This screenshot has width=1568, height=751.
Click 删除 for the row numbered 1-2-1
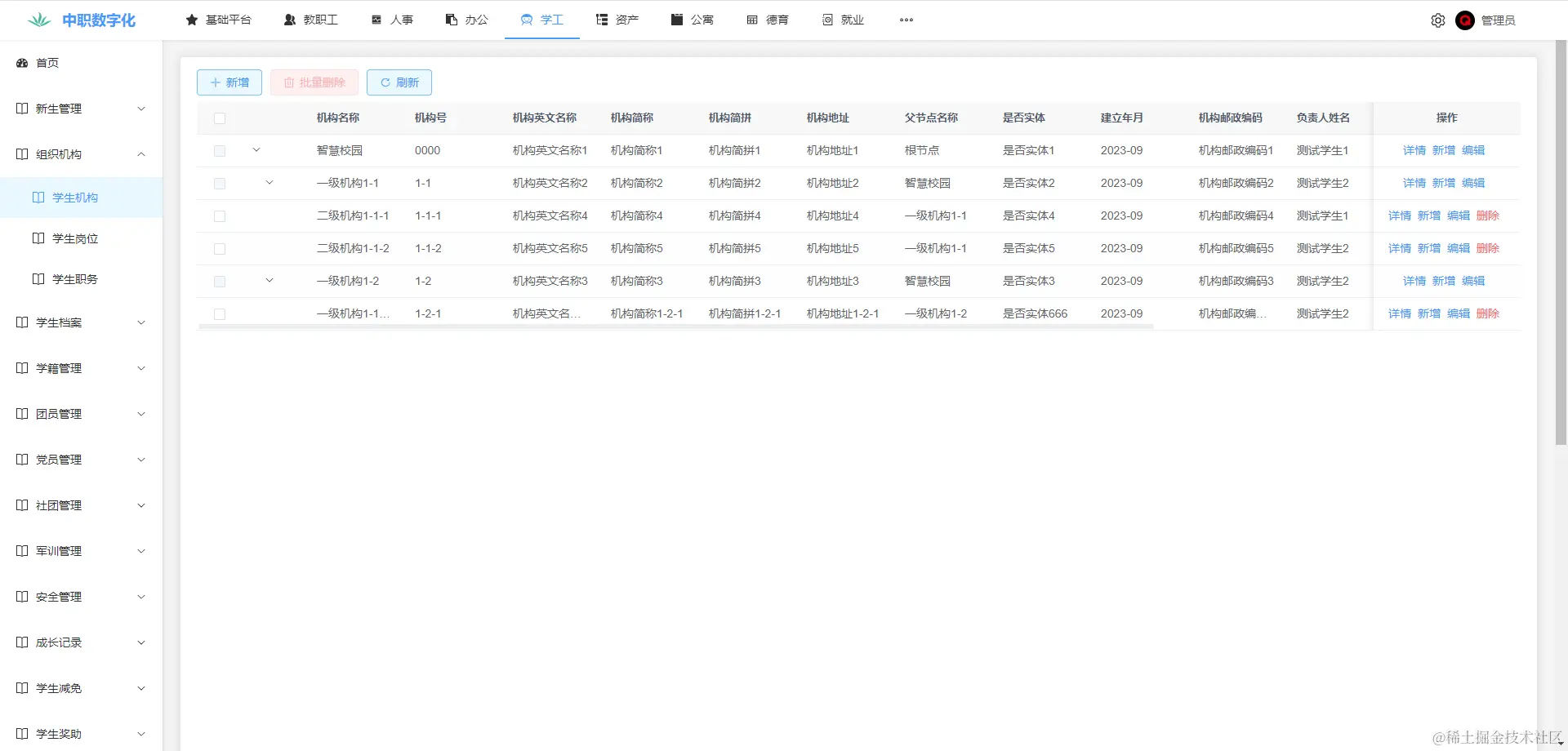click(1488, 313)
